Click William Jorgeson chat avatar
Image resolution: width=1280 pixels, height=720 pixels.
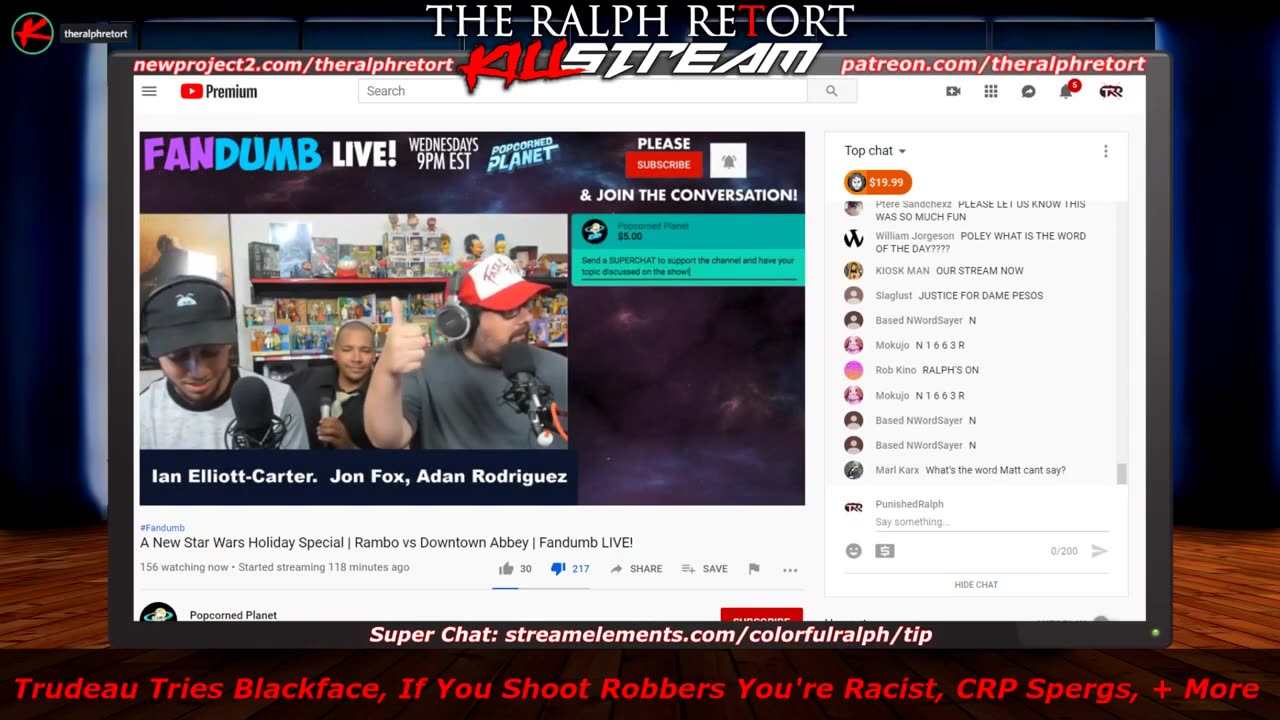coord(853,239)
